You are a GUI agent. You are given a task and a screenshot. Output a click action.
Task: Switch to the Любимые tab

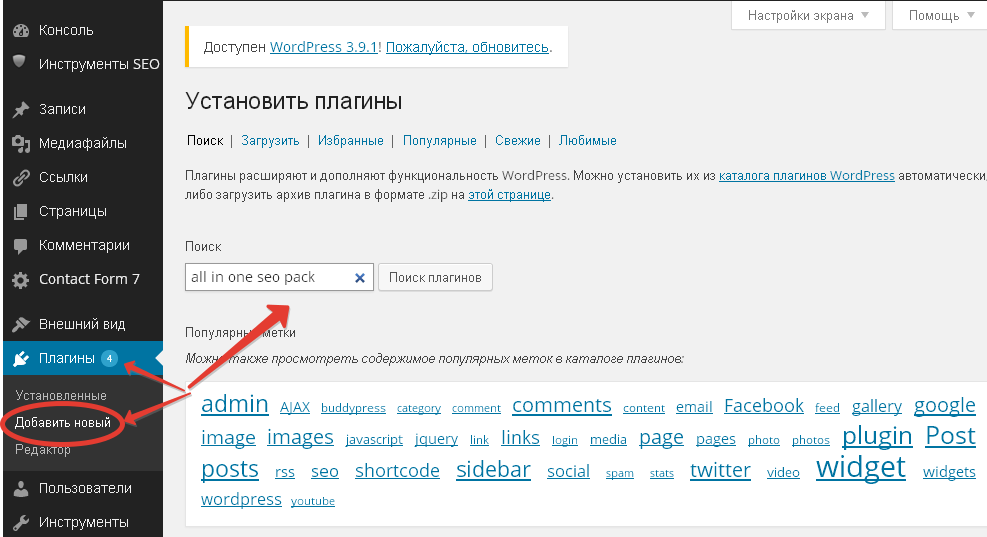click(587, 140)
